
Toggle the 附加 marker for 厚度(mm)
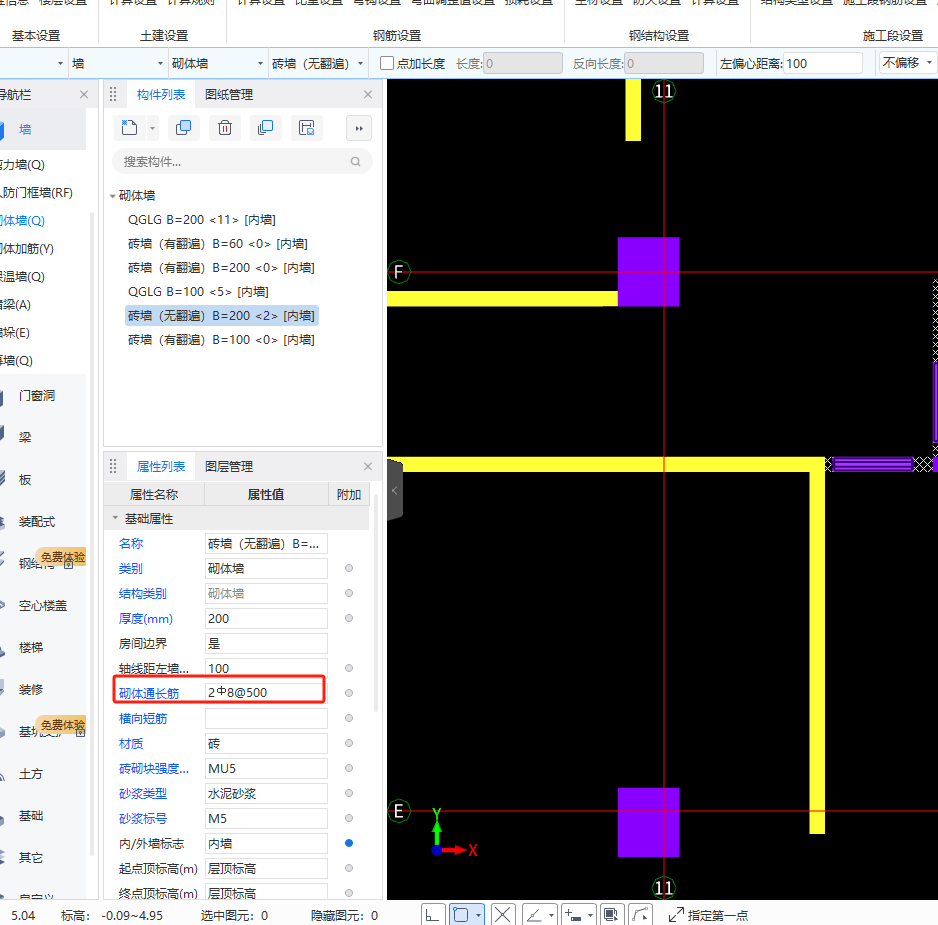349,618
